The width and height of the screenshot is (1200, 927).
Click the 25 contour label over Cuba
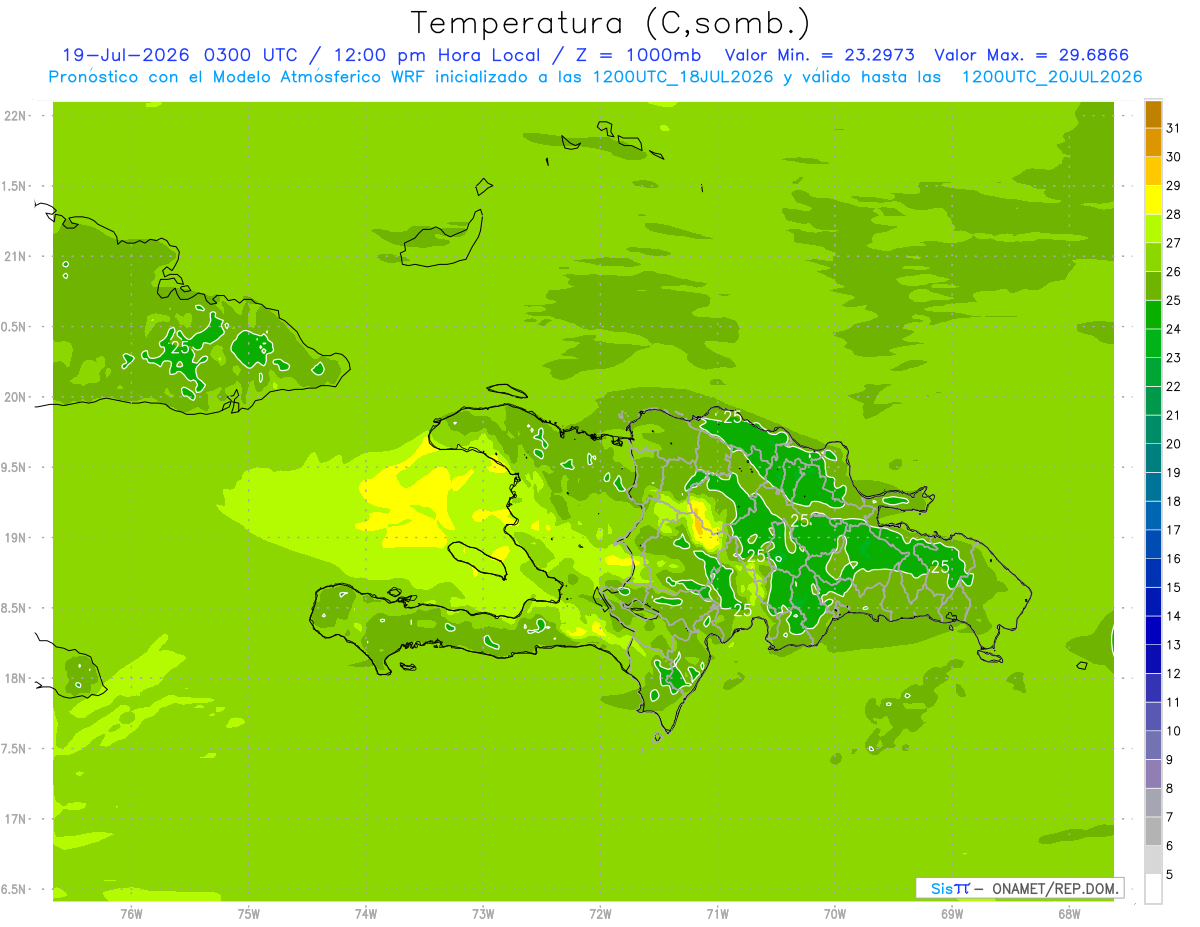click(x=180, y=347)
